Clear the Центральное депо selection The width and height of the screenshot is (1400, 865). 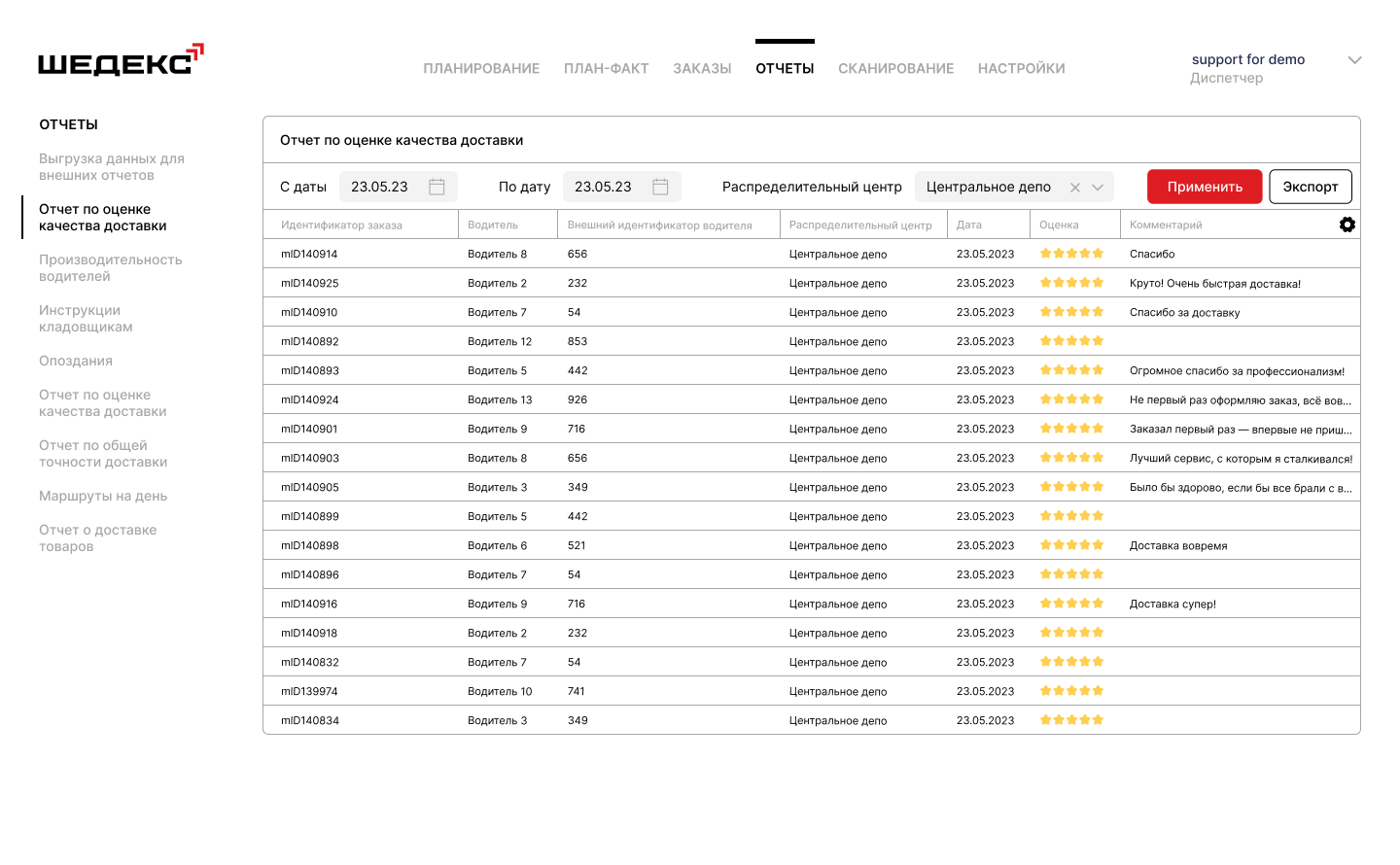1074,188
